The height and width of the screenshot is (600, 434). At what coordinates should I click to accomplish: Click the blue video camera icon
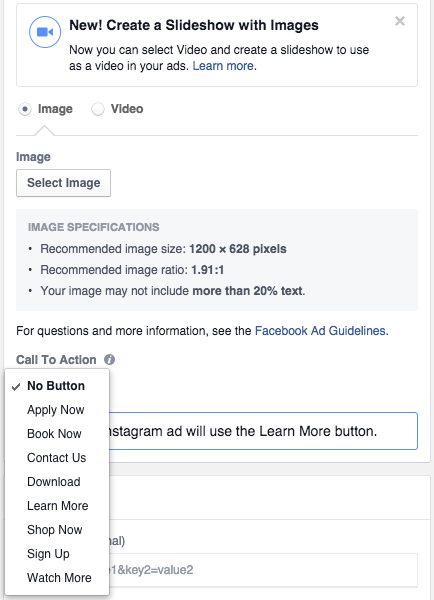tap(45, 32)
